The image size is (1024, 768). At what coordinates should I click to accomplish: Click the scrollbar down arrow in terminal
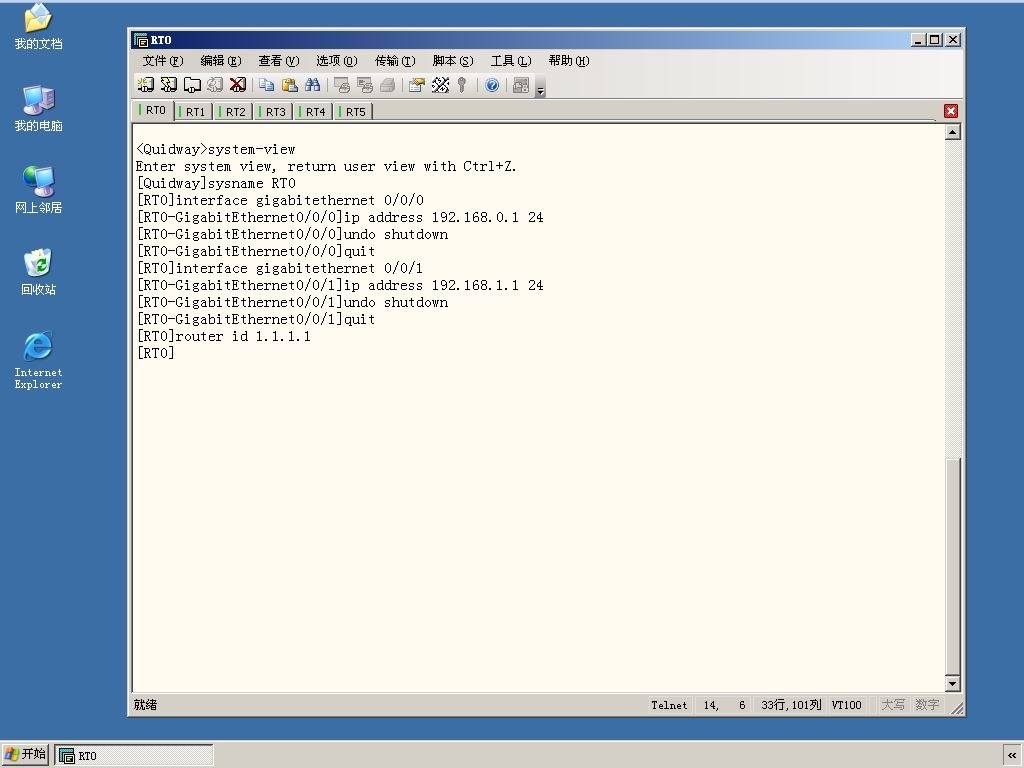pyautogui.click(x=953, y=684)
